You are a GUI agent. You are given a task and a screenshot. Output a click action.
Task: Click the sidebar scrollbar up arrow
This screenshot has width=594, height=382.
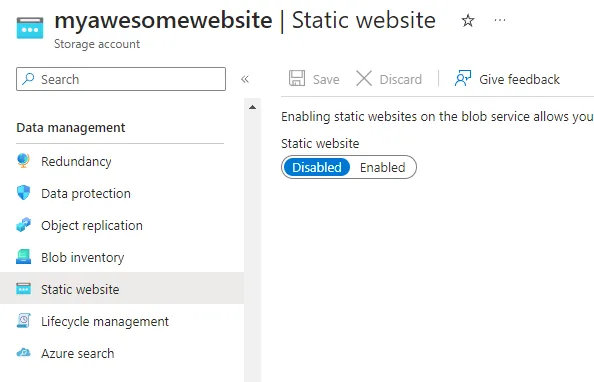252,107
